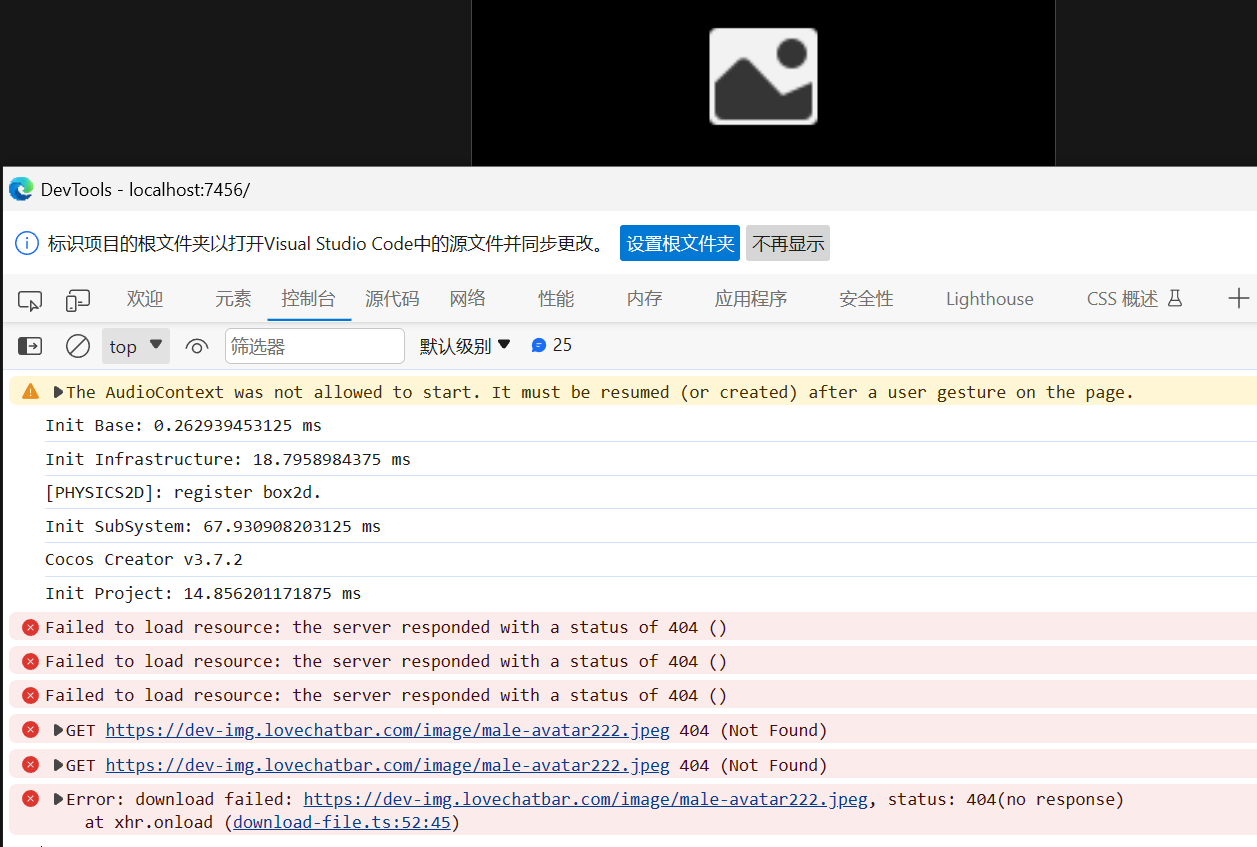
Task: Open the top context dropdown
Action: tap(136, 346)
